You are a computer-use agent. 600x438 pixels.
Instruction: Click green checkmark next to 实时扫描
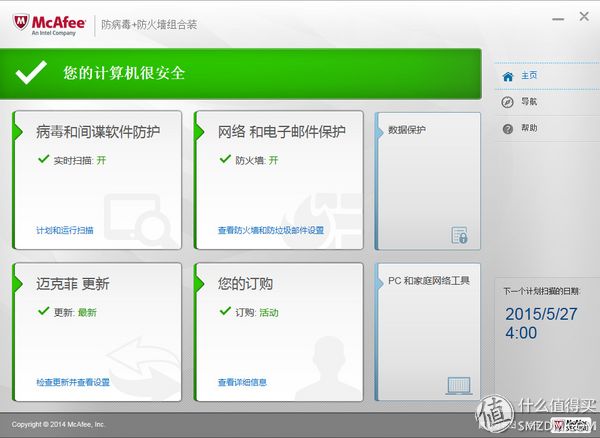coord(44,158)
